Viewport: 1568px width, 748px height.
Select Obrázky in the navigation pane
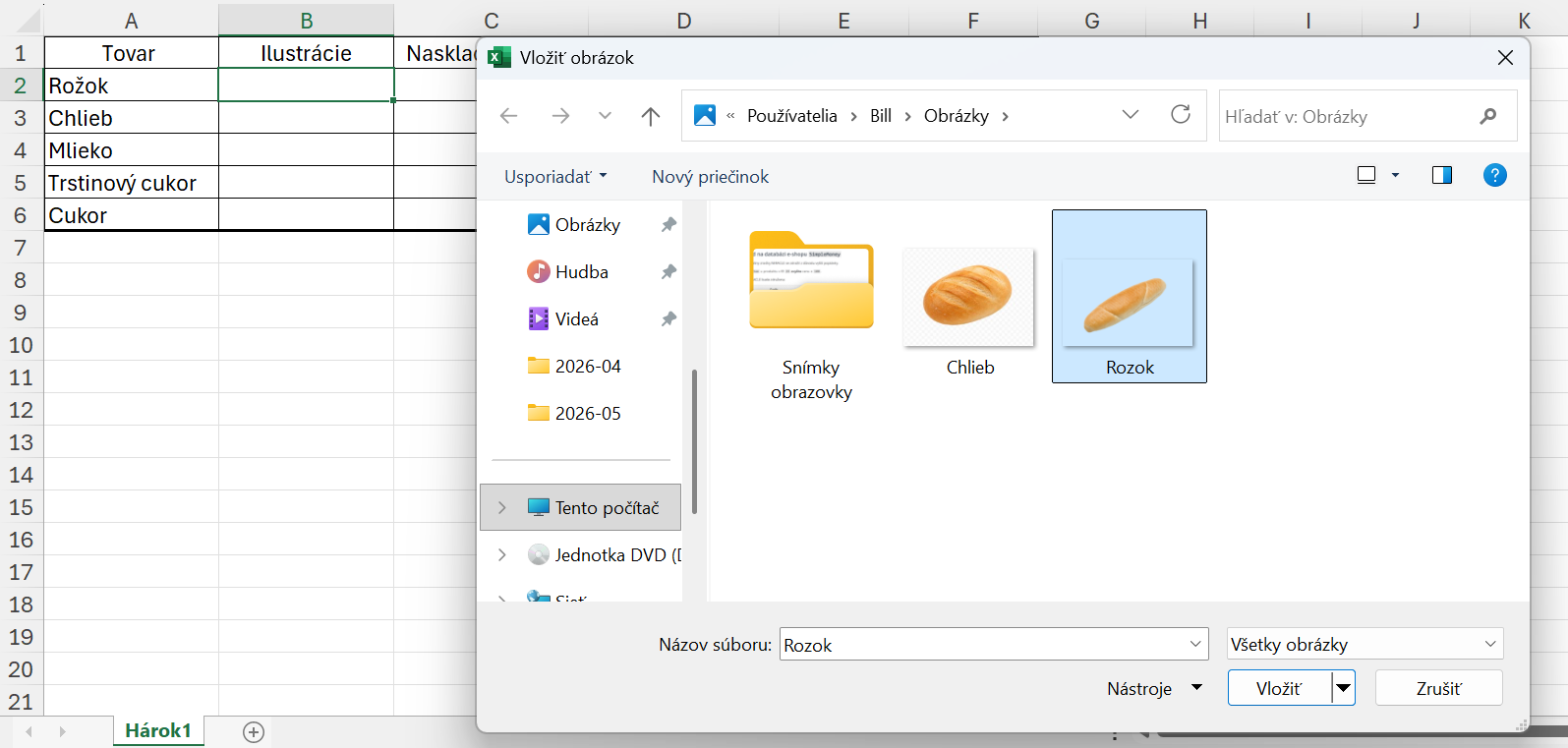tap(587, 225)
